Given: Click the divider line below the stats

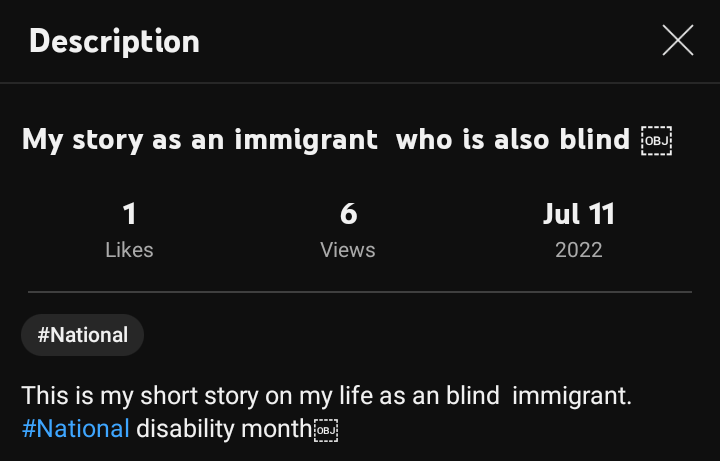Looking at the screenshot, I should pyautogui.click(x=360, y=292).
